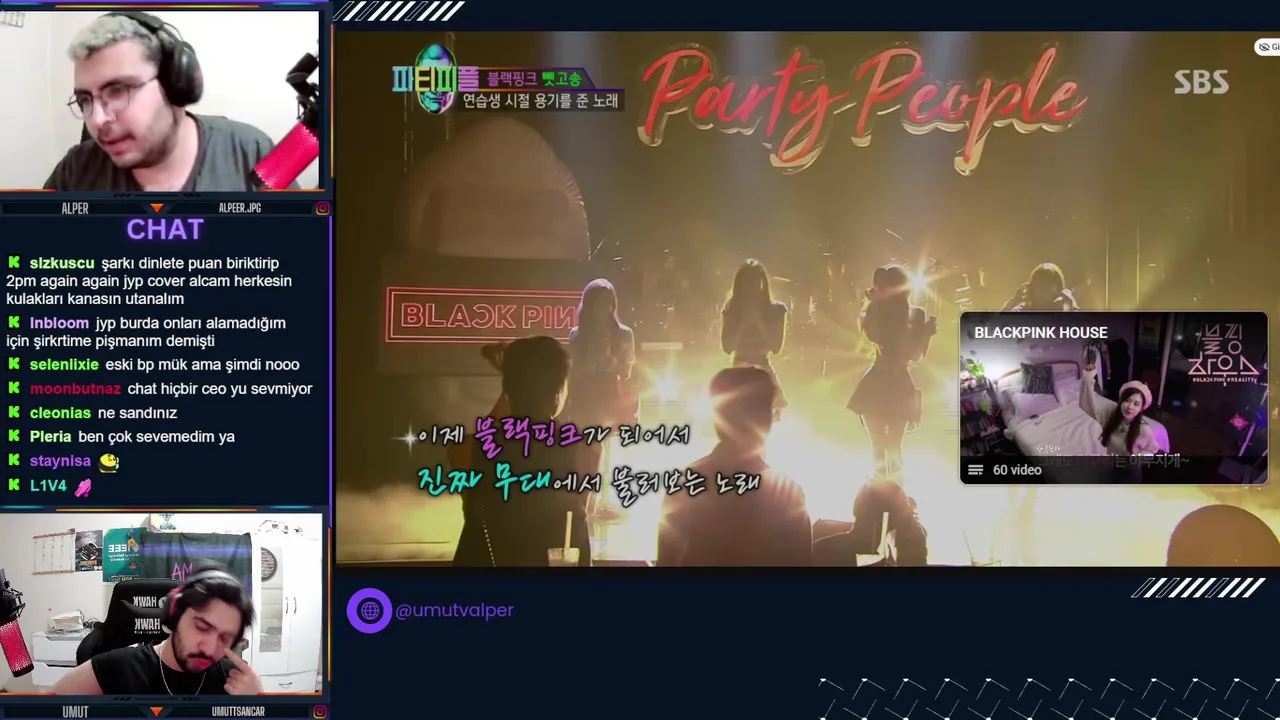1280x720 pixels.
Task: Click the green K badge before L1V4
Action: tap(14, 485)
